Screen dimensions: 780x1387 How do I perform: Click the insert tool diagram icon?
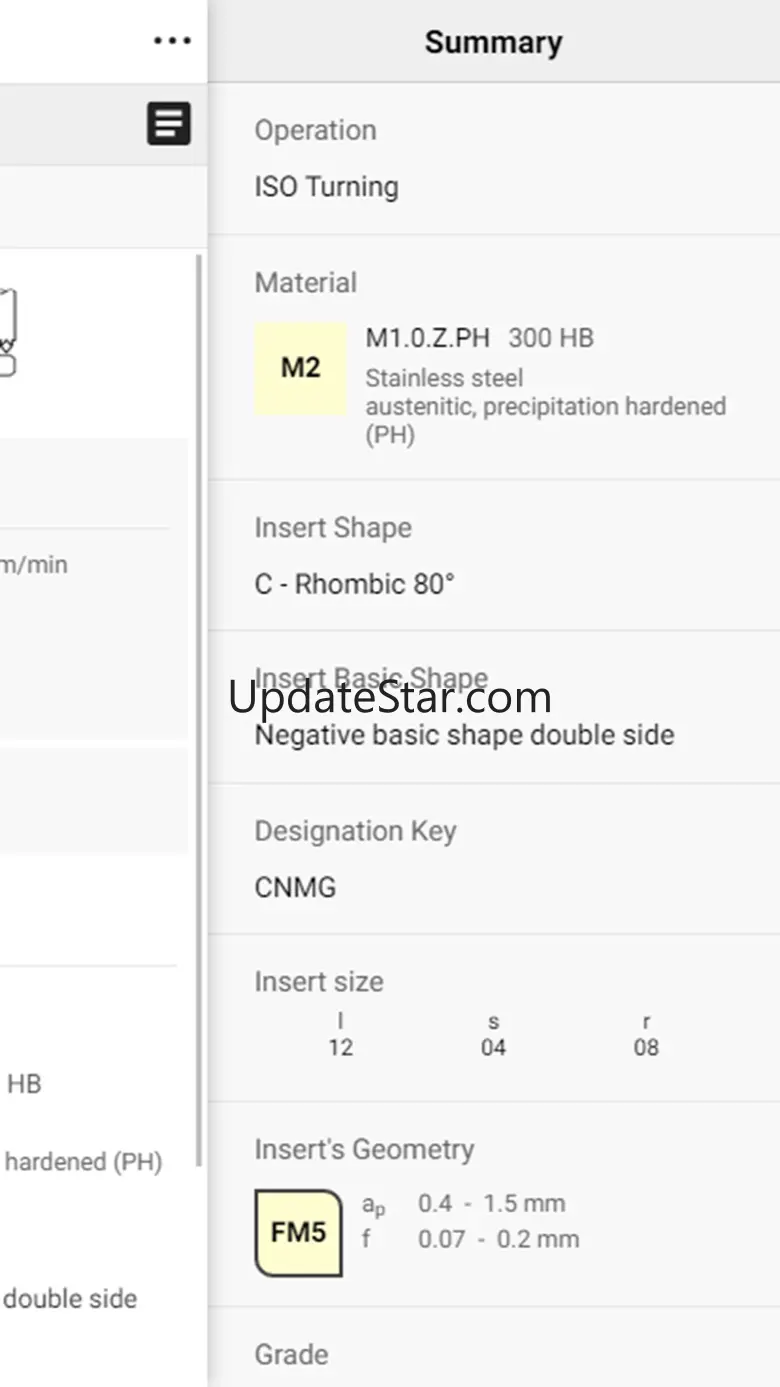point(7,332)
